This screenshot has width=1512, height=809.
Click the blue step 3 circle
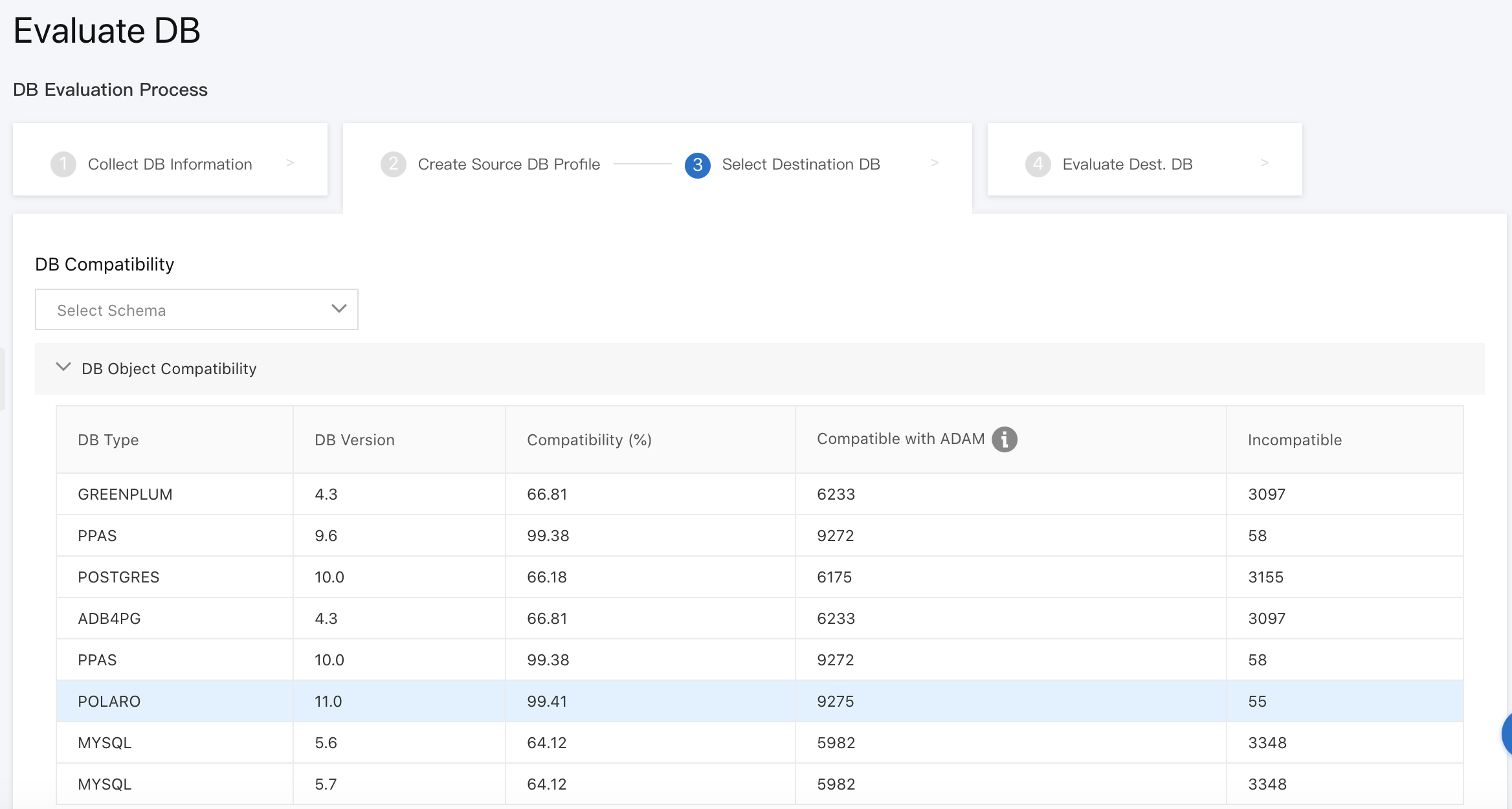tap(697, 165)
